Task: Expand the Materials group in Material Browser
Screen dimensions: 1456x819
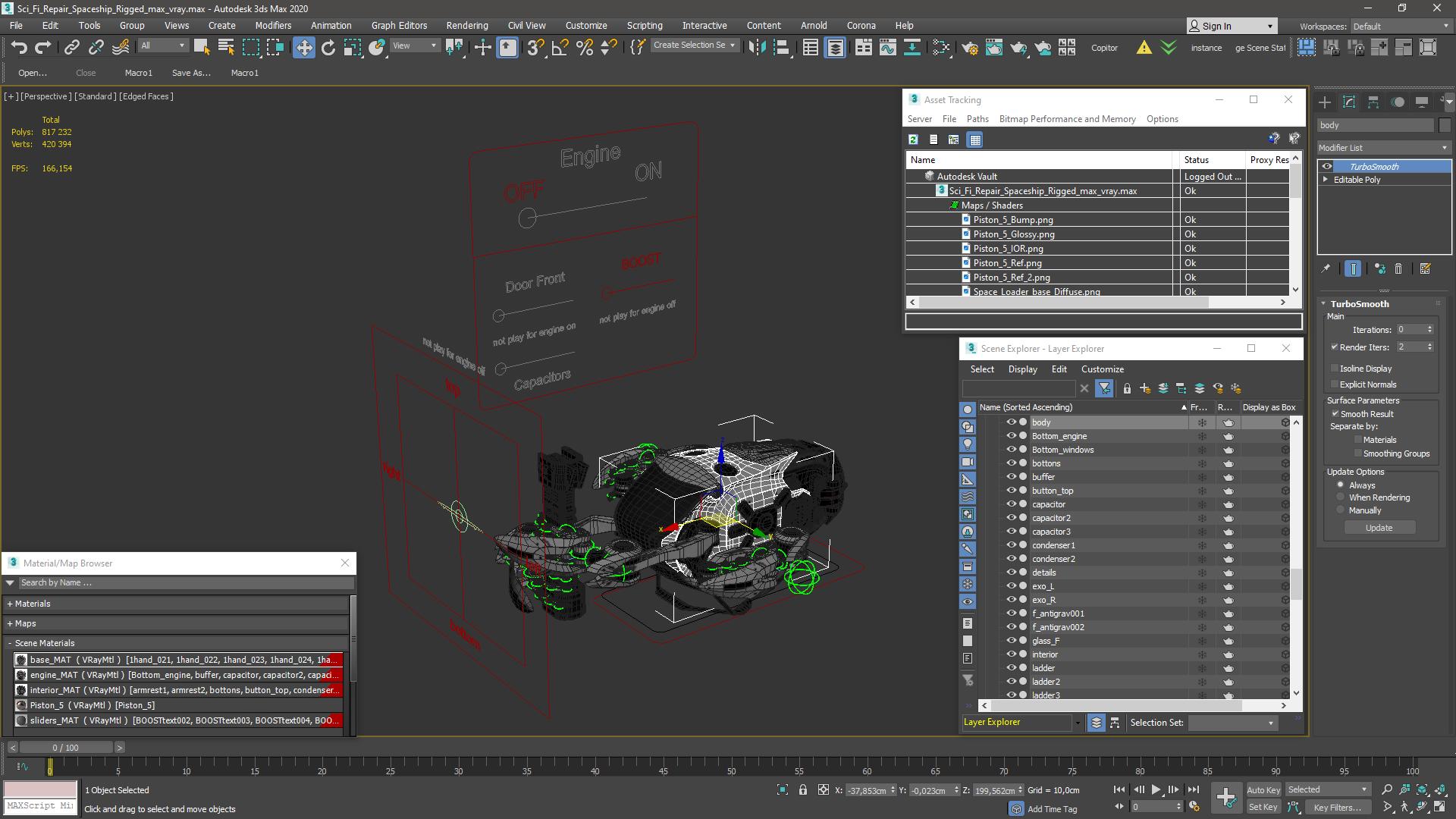Action: coord(10,604)
